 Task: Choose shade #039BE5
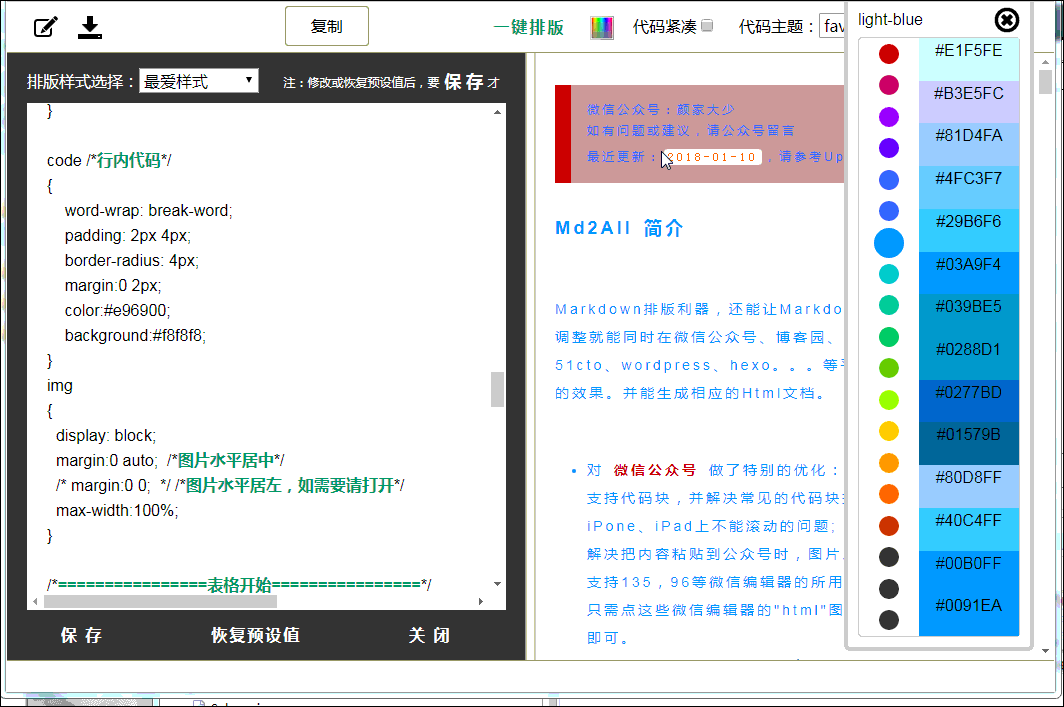(969, 316)
